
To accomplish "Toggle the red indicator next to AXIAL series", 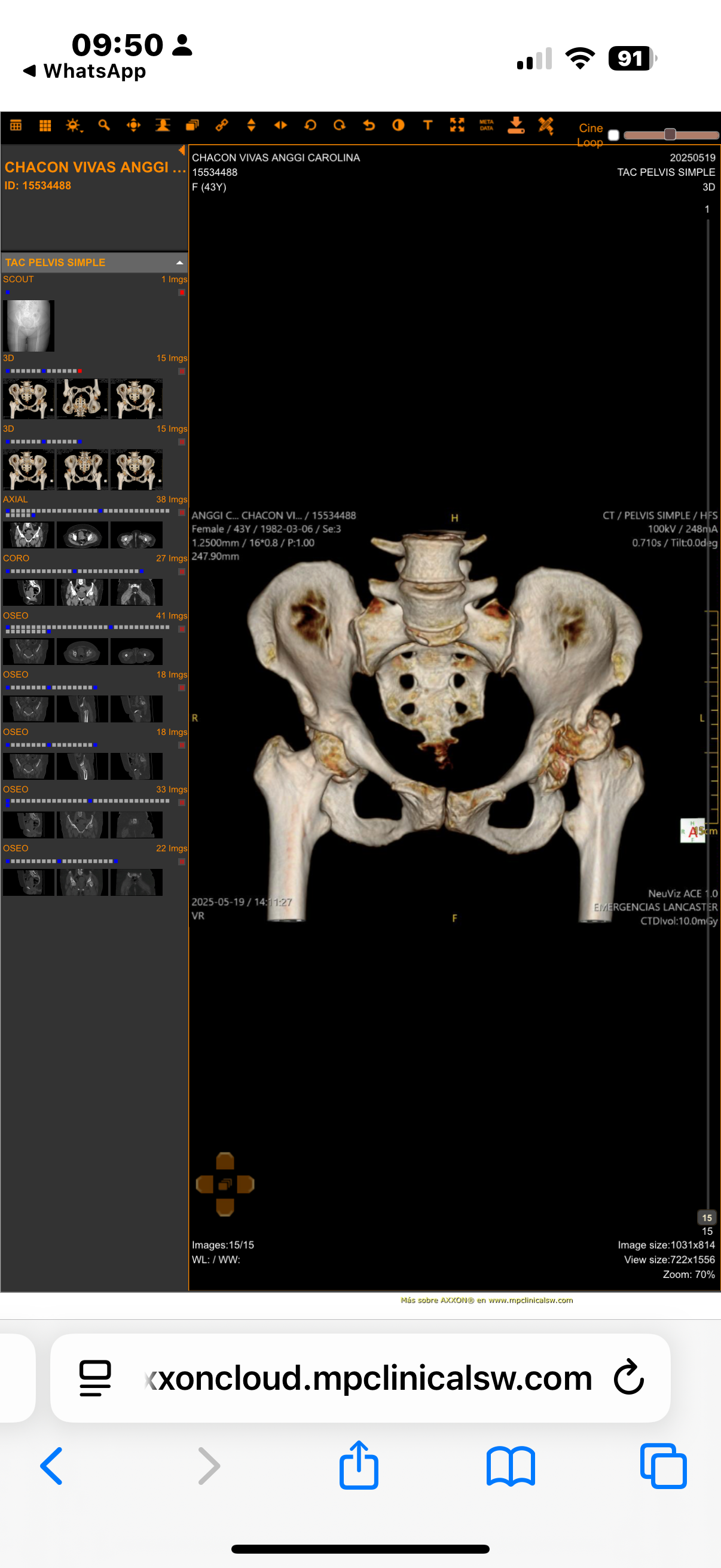I will [181, 513].
